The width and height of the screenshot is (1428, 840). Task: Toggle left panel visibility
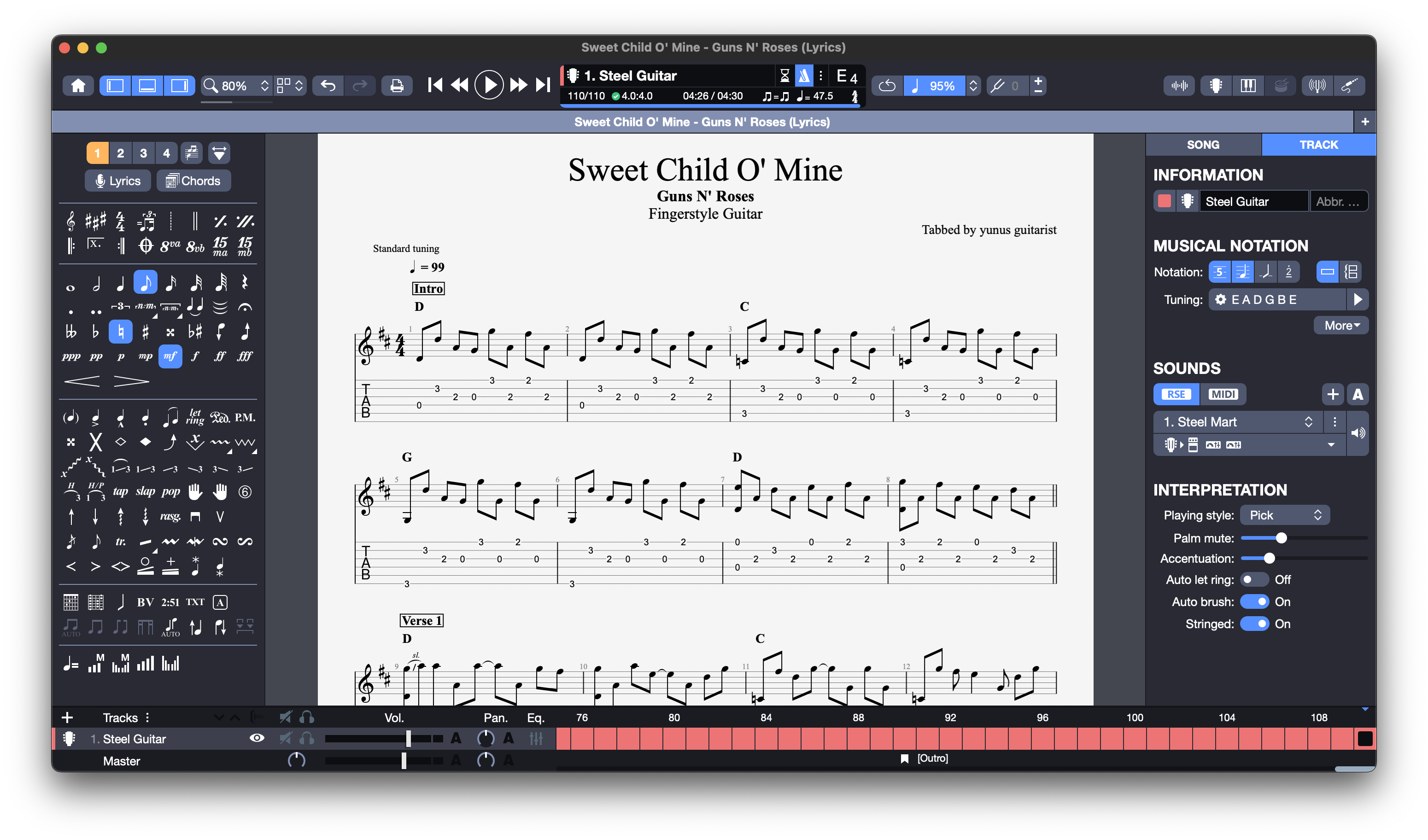(x=116, y=86)
